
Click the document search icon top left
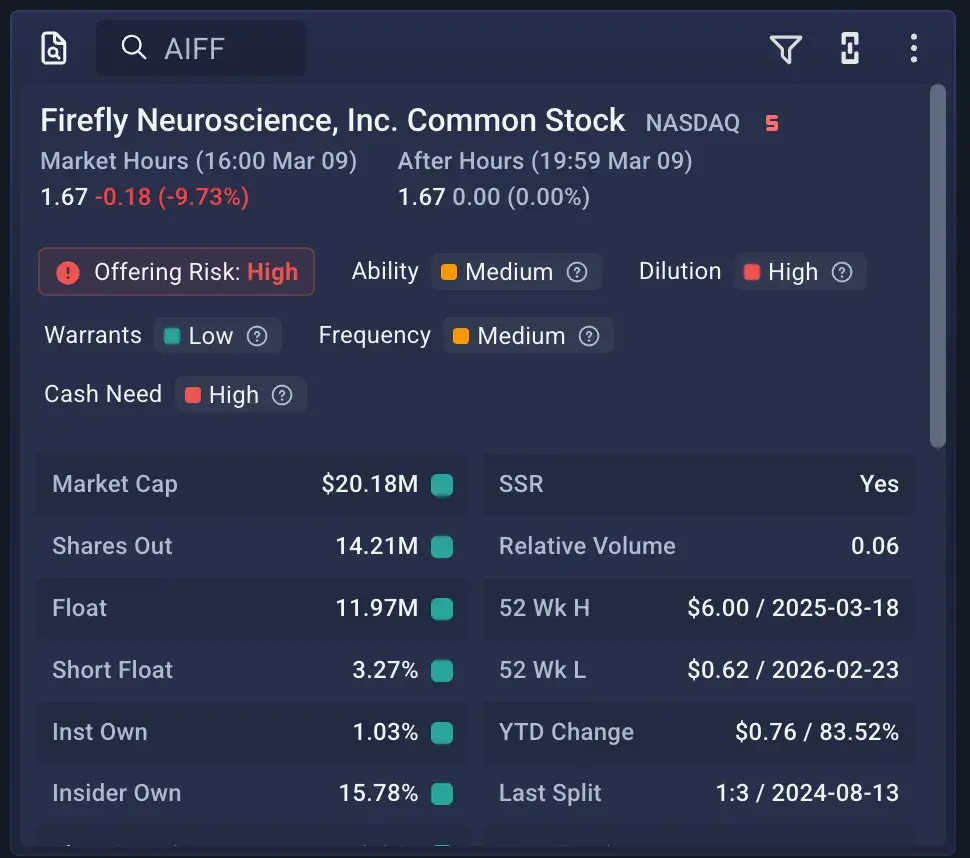53,48
